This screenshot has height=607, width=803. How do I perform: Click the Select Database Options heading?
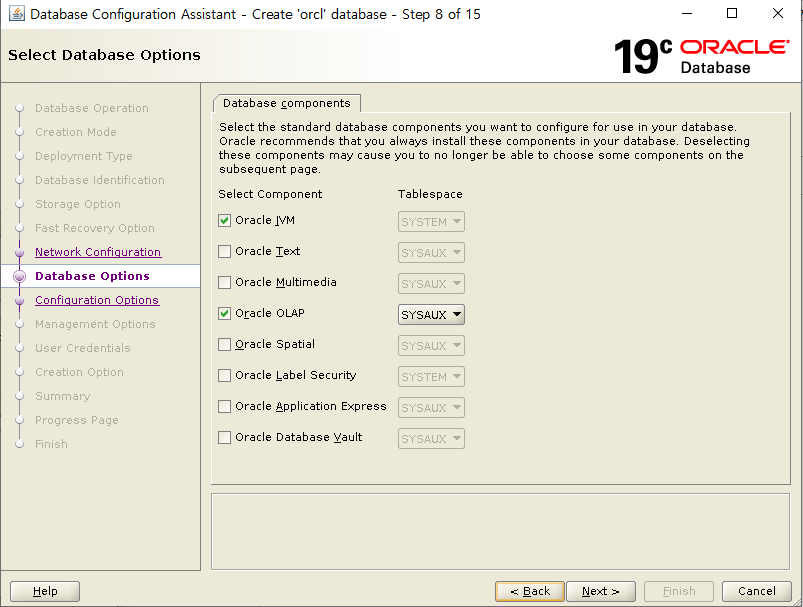point(104,55)
